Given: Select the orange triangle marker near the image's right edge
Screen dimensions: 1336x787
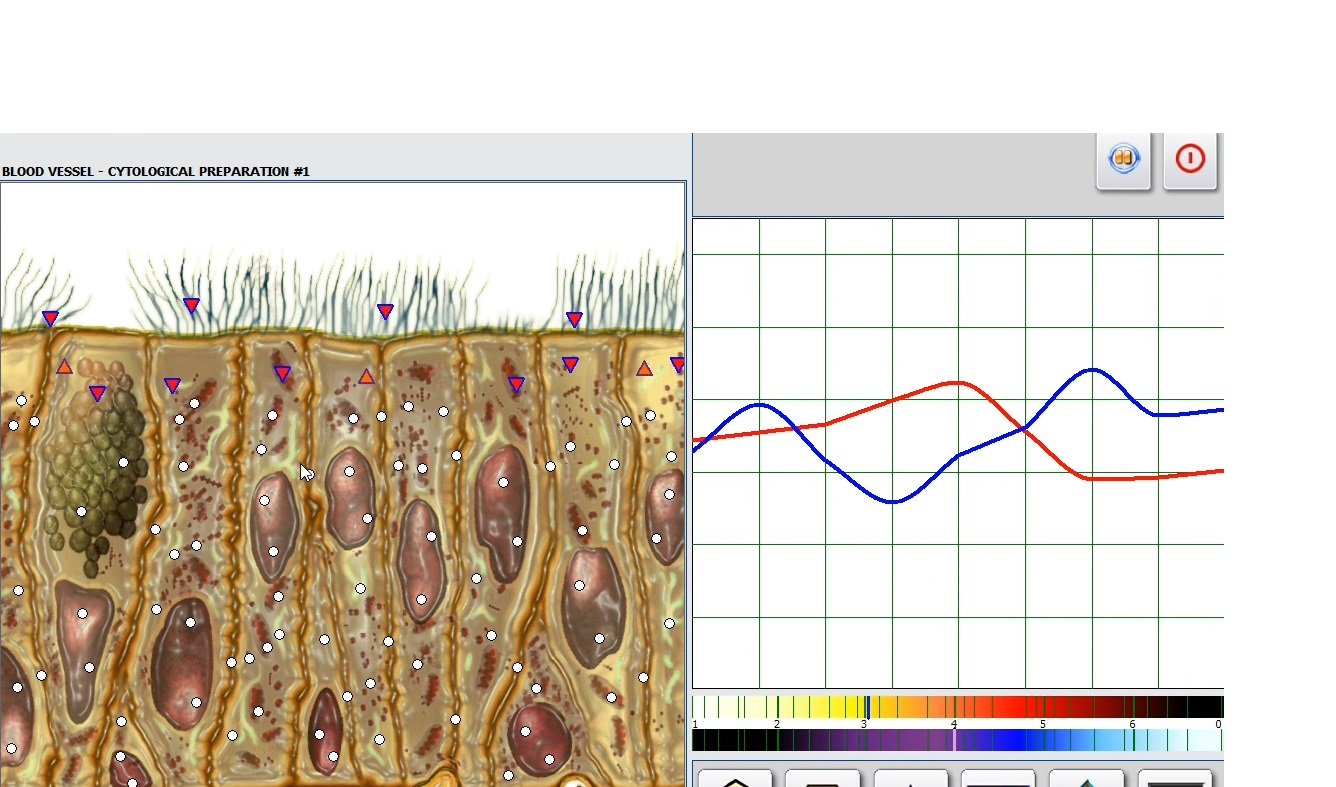Looking at the screenshot, I should 644,369.
